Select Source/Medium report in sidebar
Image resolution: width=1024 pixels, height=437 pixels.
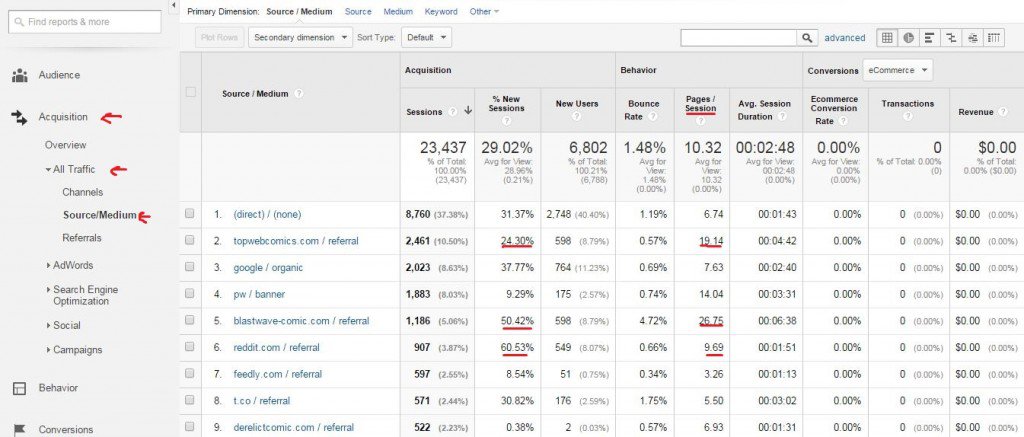(100, 215)
